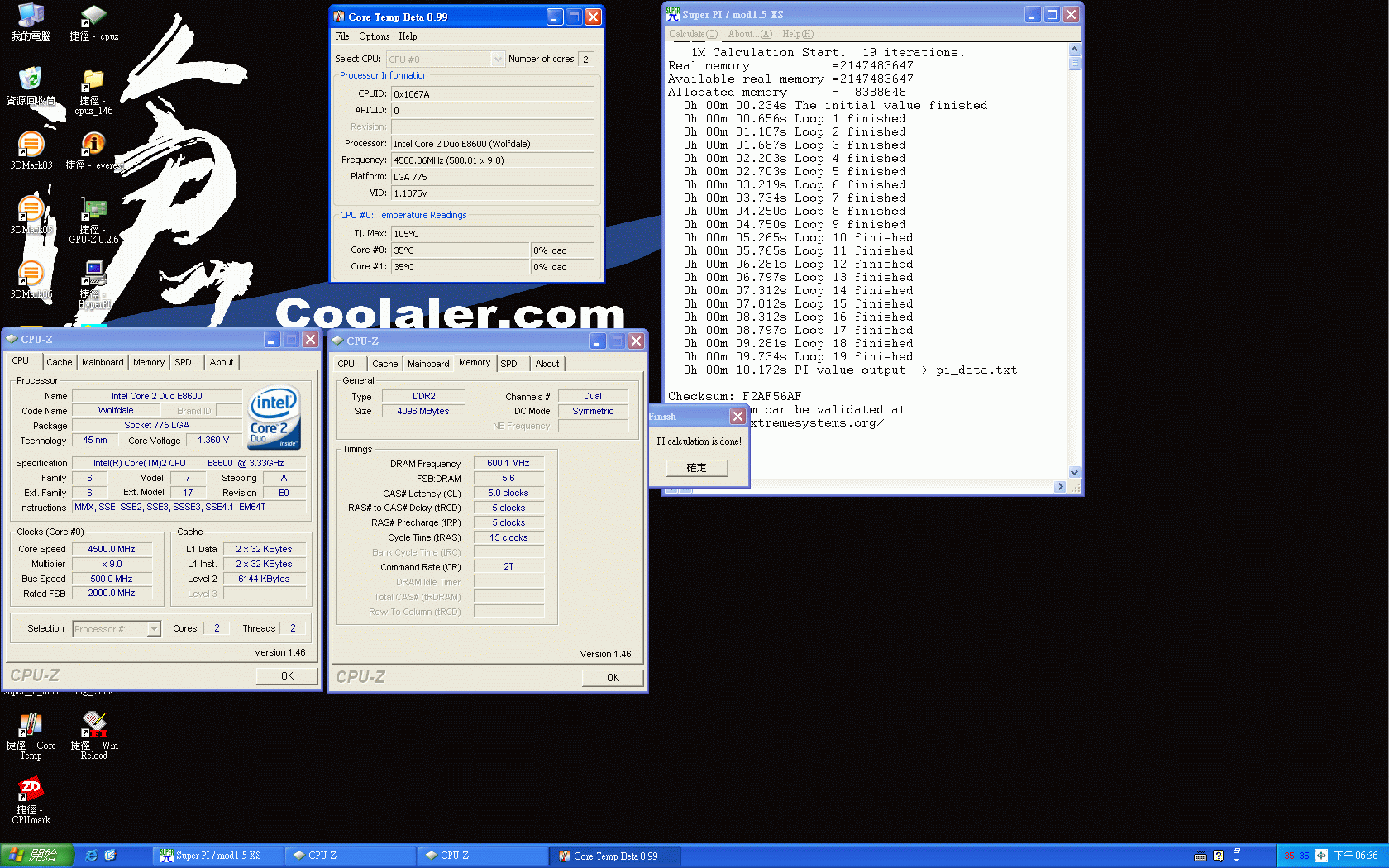This screenshot has height=868, width=1389.
Task: Click the help icon in system tray
Action: pos(1218,856)
